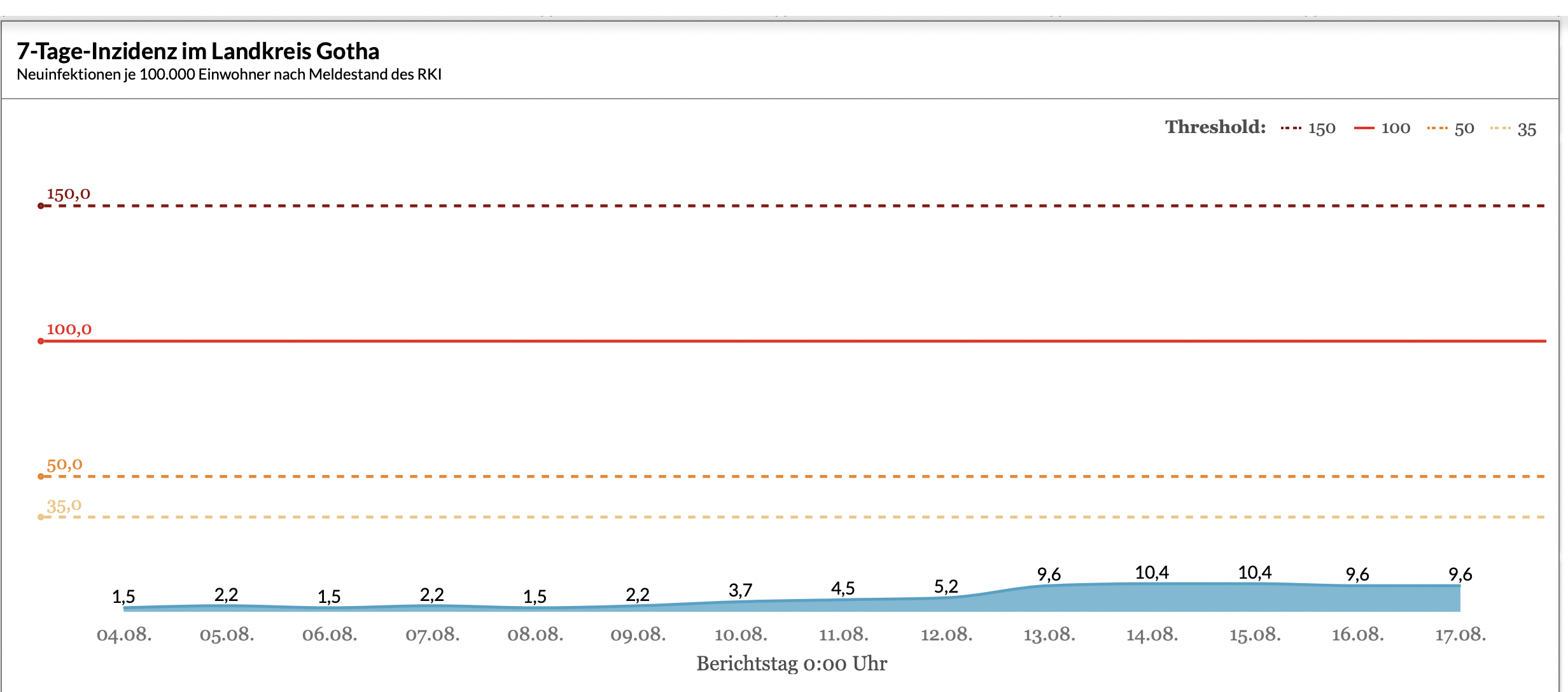Click the chart title 7-Tage-Inzidenz im Landkreis Gotha
Viewport: 1568px width, 692px height.
[x=198, y=51]
